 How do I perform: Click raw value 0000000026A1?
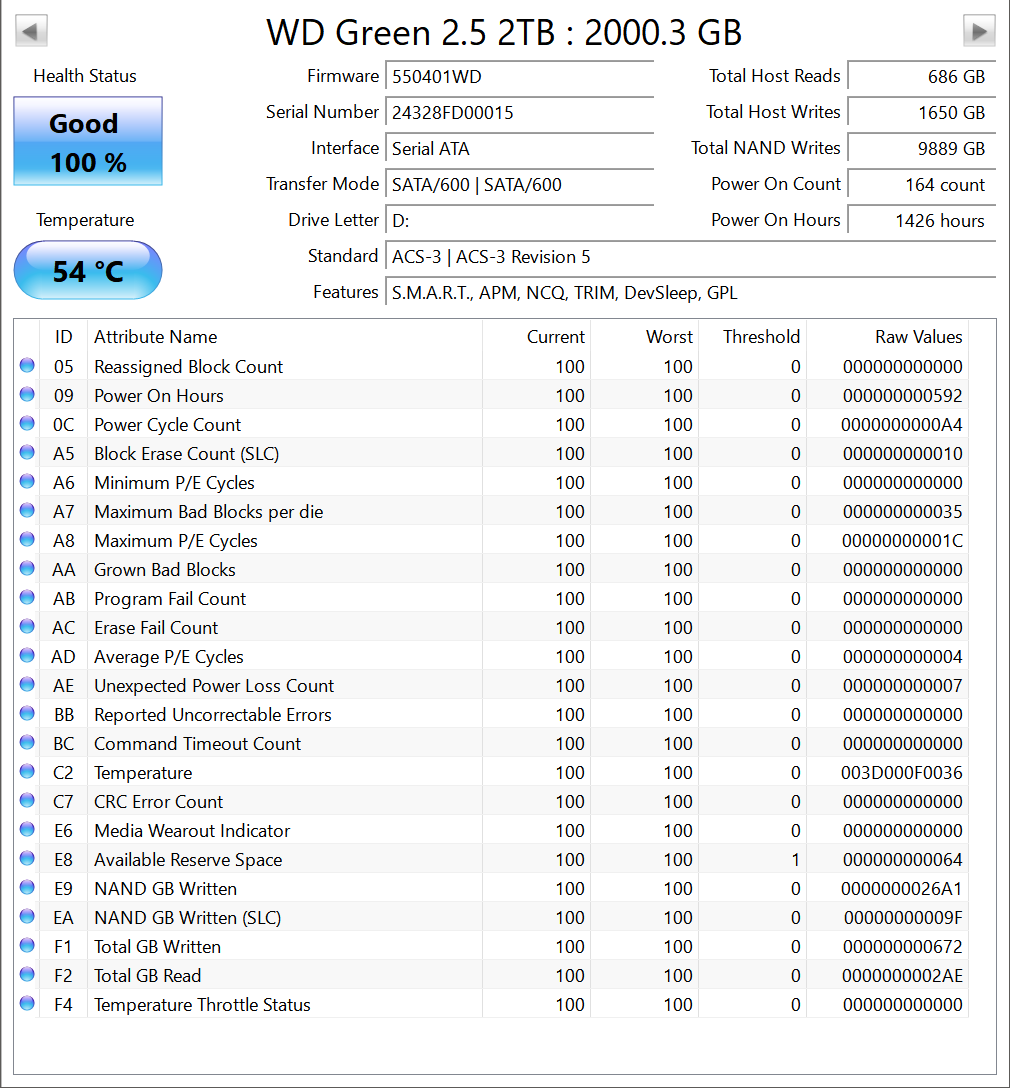pos(902,889)
